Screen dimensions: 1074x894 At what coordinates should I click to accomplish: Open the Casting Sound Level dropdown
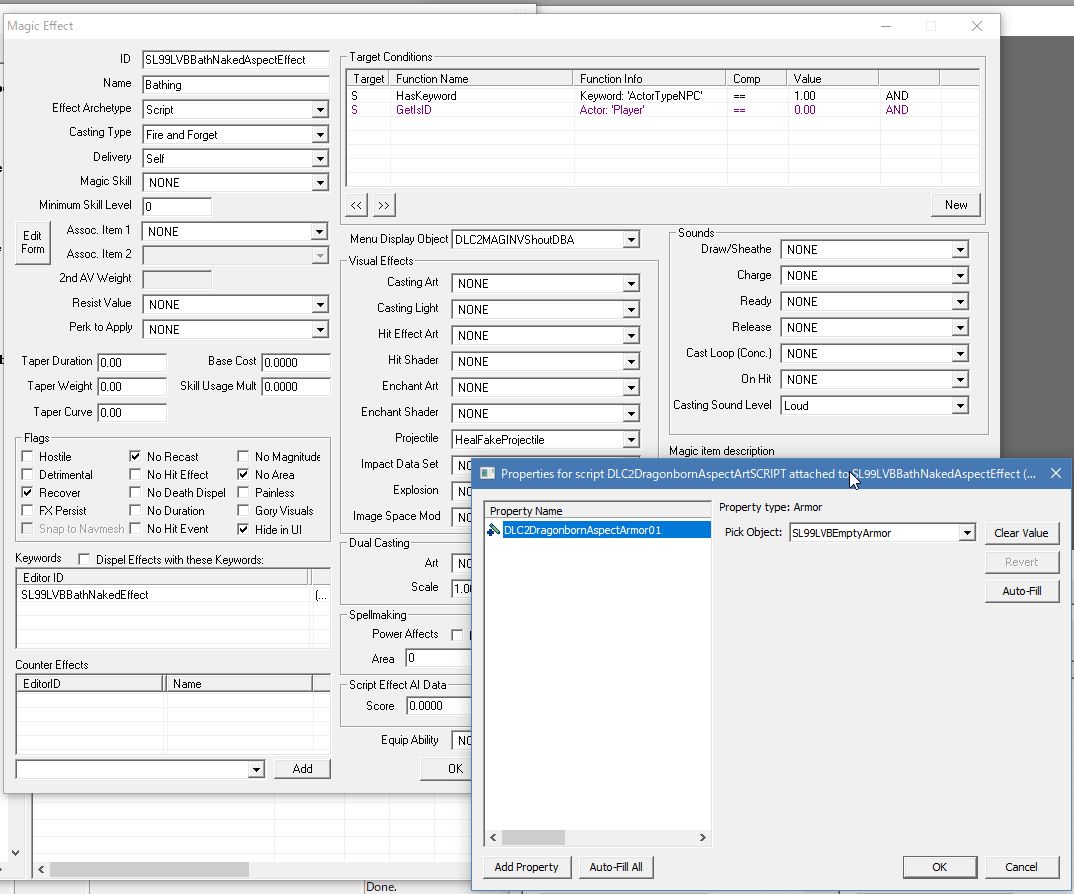960,406
